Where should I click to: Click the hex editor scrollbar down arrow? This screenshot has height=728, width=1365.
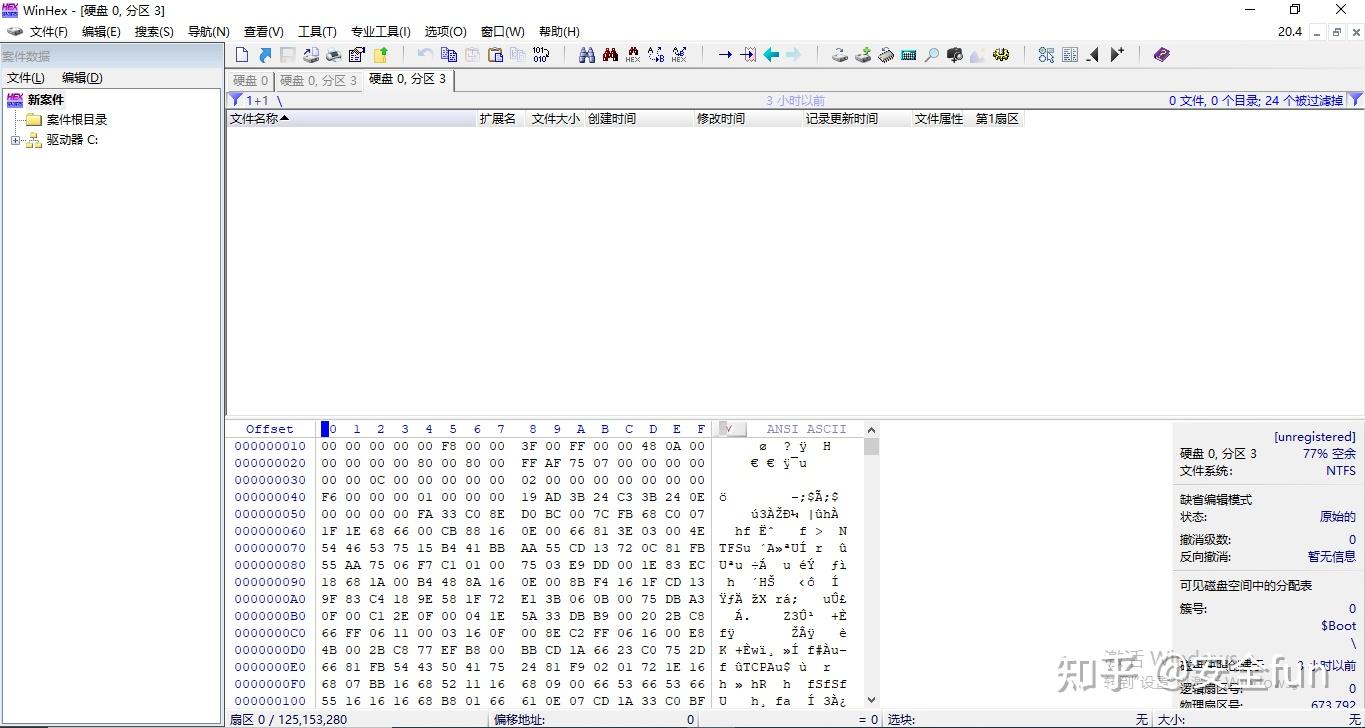coord(871,701)
